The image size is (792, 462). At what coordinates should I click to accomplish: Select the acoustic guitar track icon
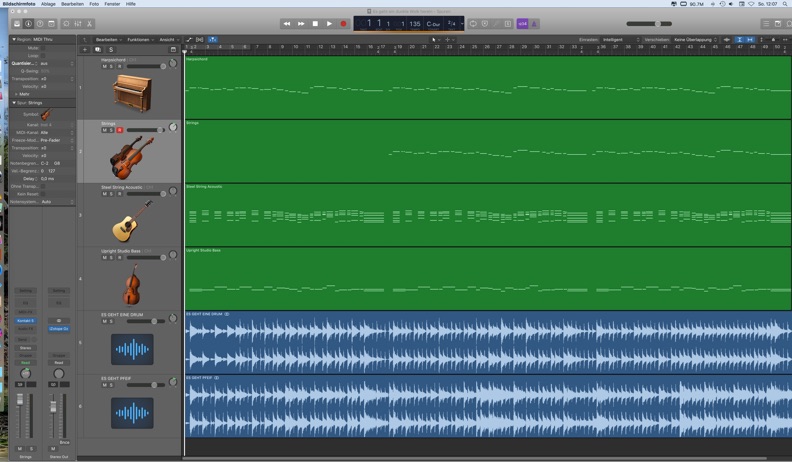132,221
